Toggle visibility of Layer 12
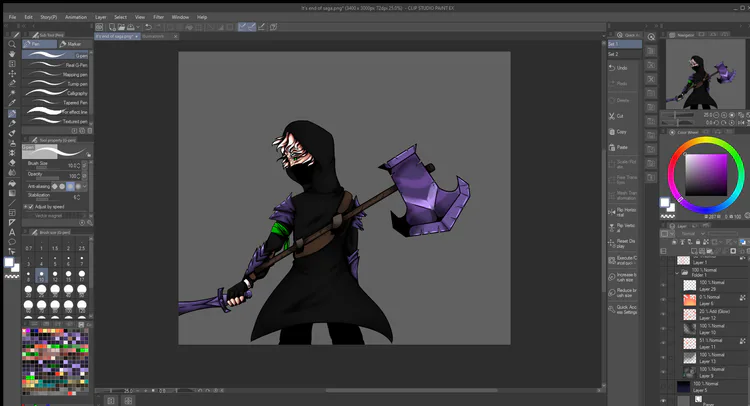This screenshot has height=406, width=750. (x=663, y=314)
